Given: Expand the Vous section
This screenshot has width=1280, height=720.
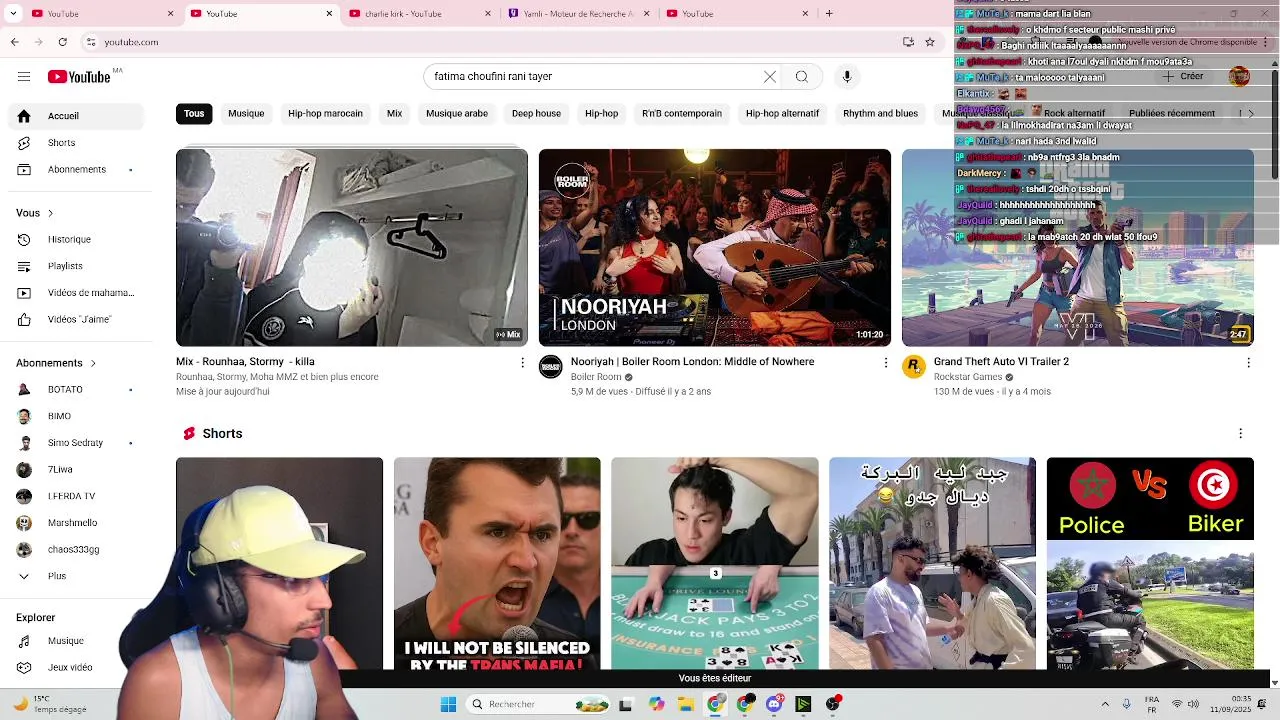Looking at the screenshot, I should click(x=35, y=213).
